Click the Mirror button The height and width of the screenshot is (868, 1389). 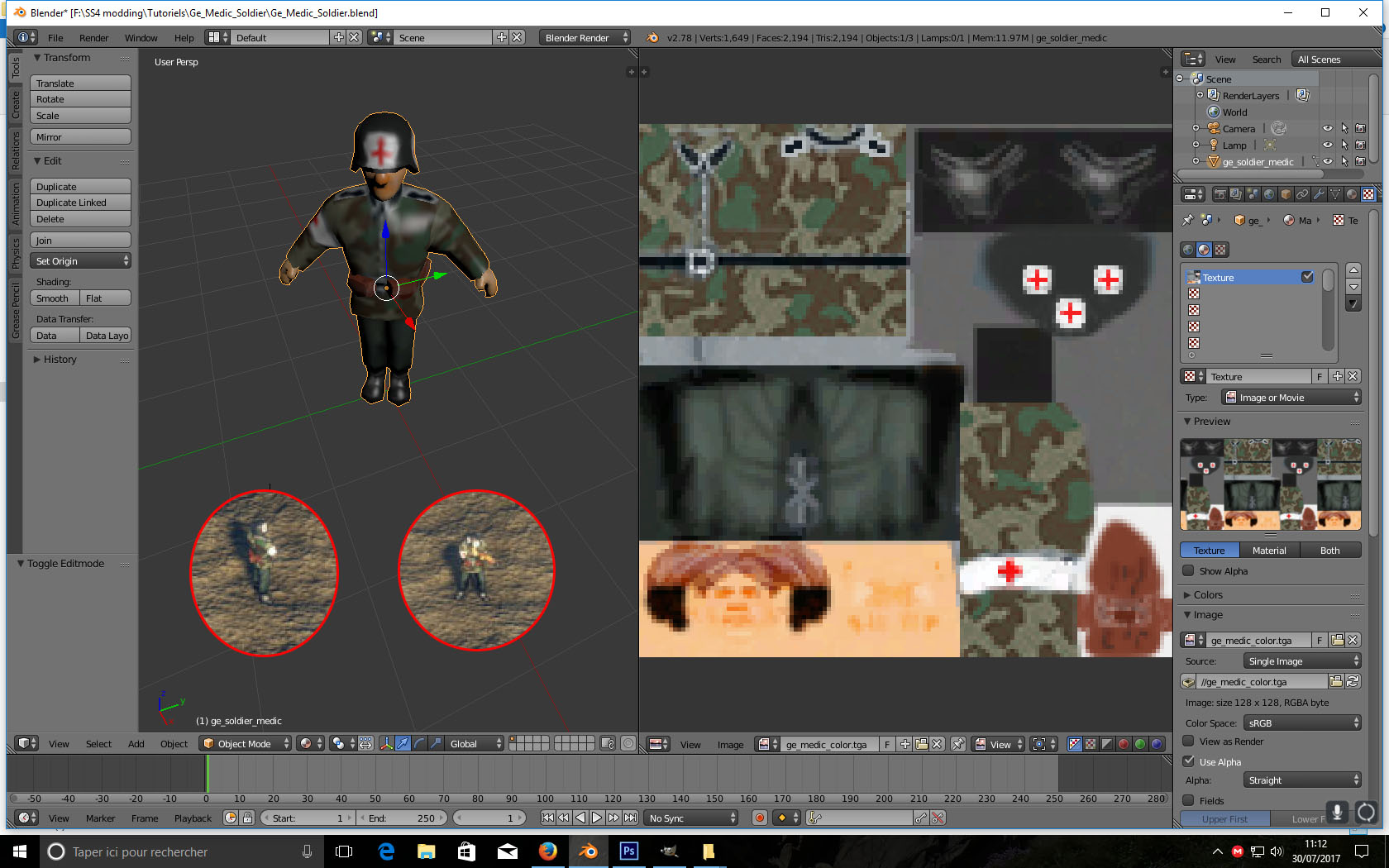(x=81, y=136)
